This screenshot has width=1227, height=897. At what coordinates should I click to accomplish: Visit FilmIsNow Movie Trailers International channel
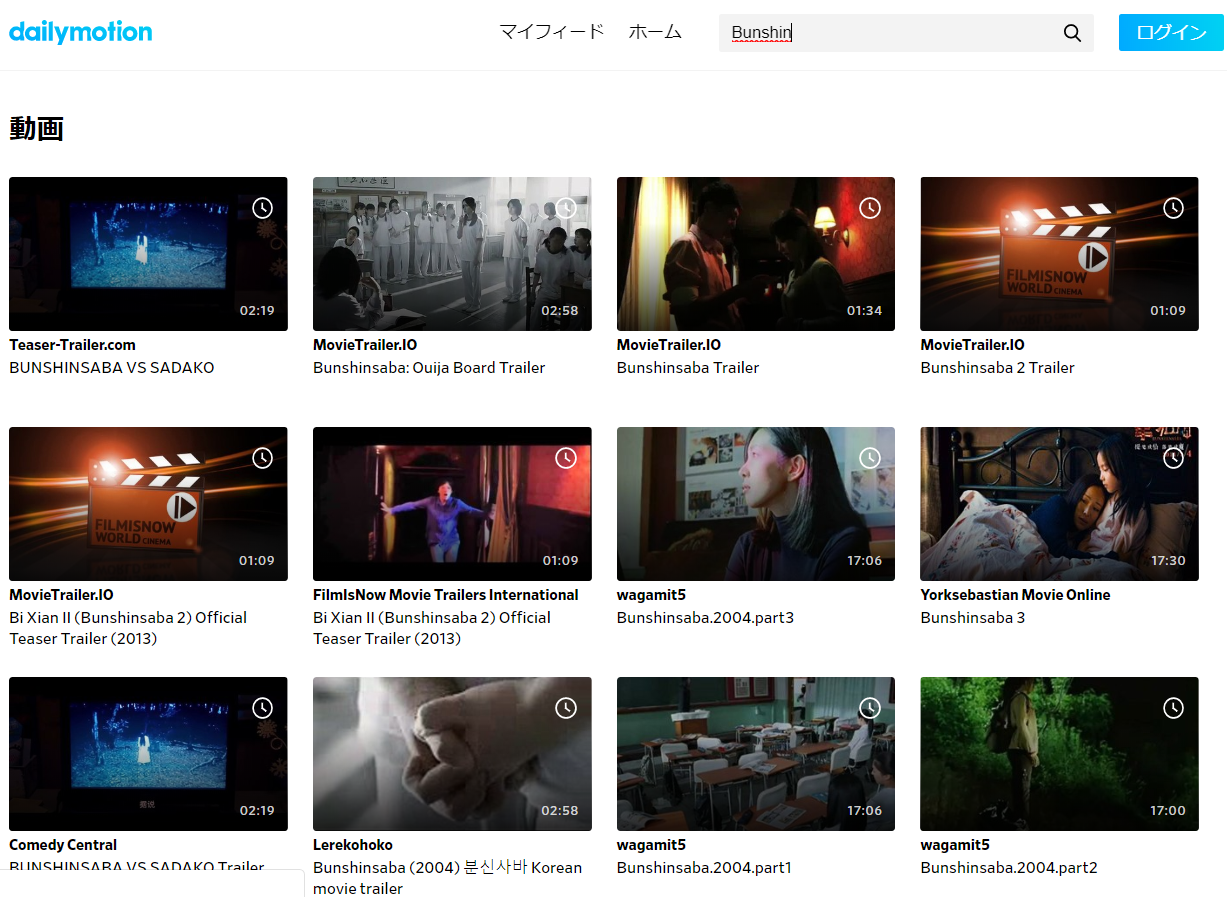pyautogui.click(x=446, y=595)
